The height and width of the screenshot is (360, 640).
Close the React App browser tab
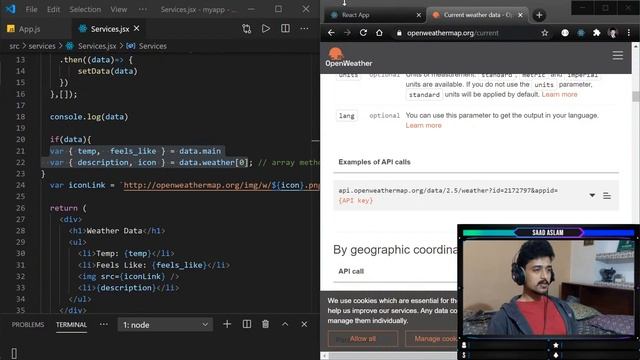tap(418, 15)
